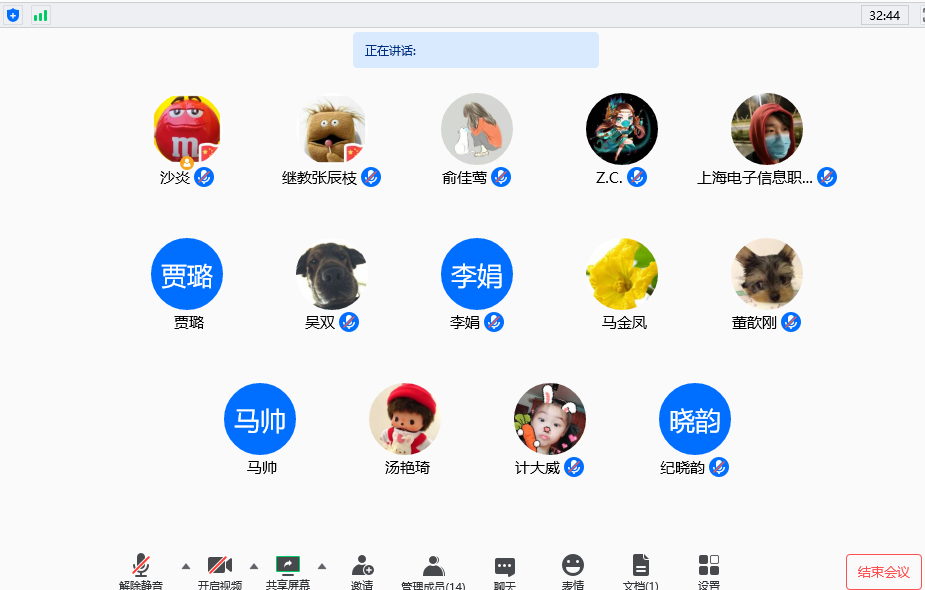
Task: Toggle Unmute (解除静音) microphone button
Action: coord(142,565)
